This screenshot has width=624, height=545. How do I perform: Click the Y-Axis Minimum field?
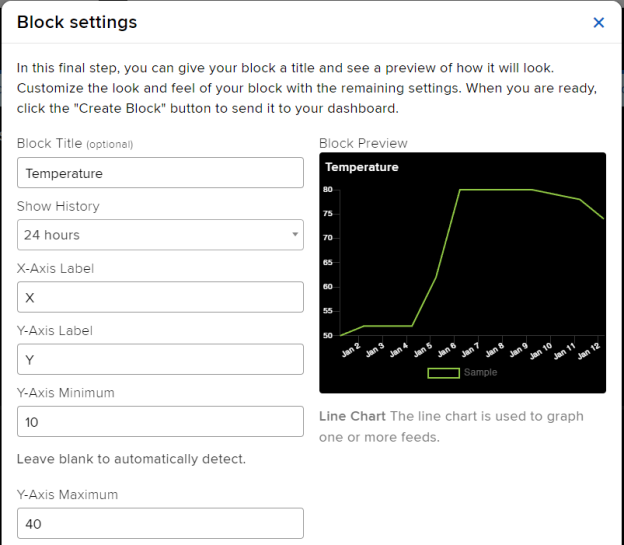pos(160,422)
